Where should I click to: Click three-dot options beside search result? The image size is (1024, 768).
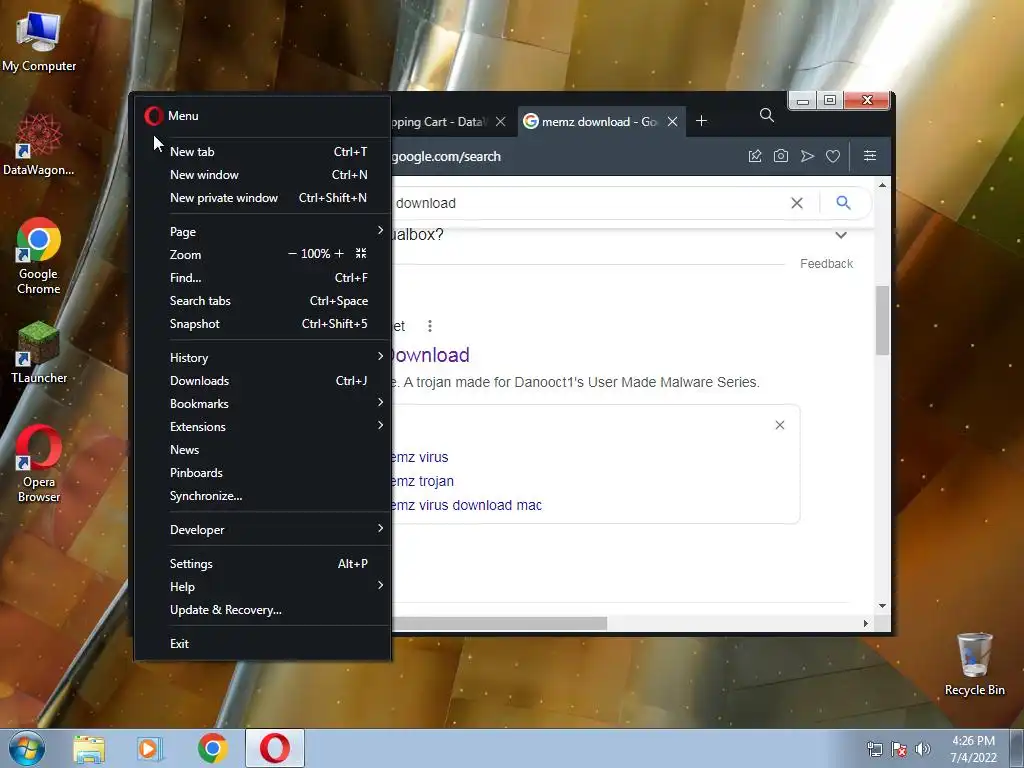tap(430, 326)
